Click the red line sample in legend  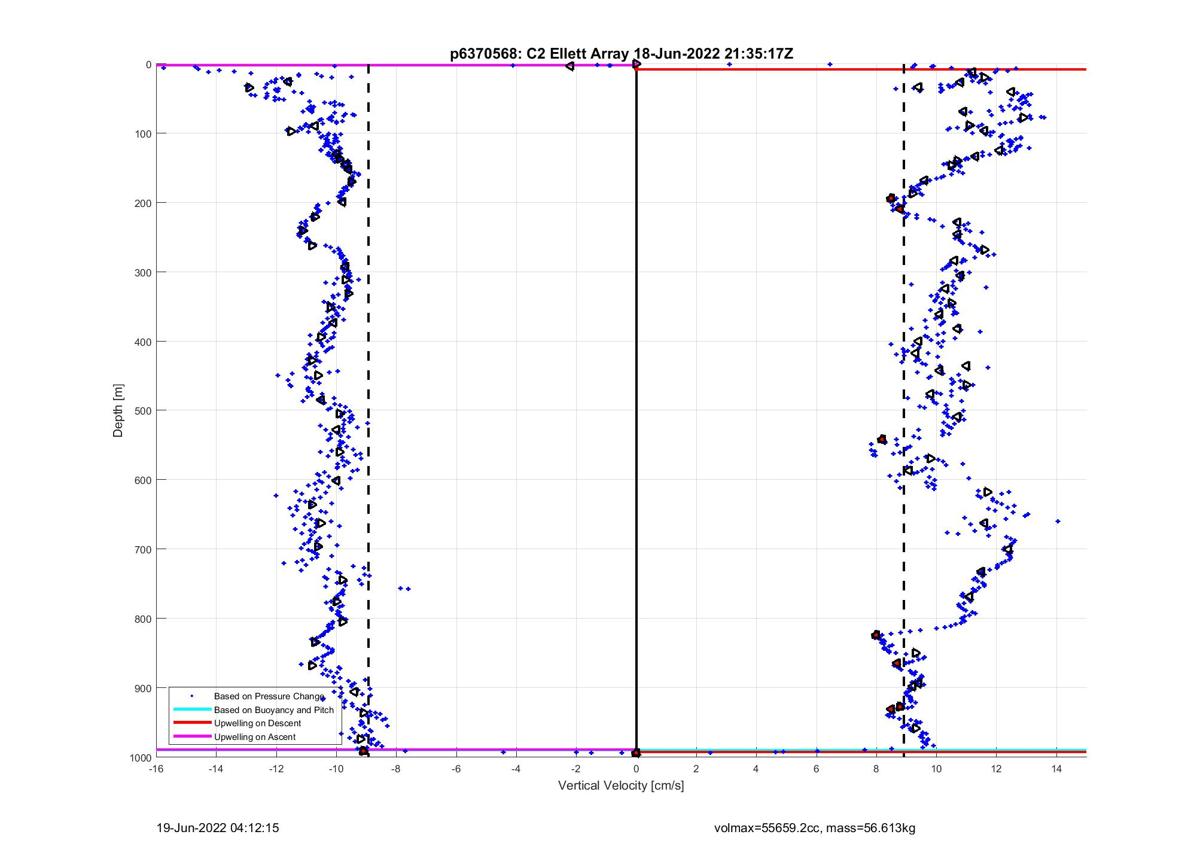click(x=191, y=722)
